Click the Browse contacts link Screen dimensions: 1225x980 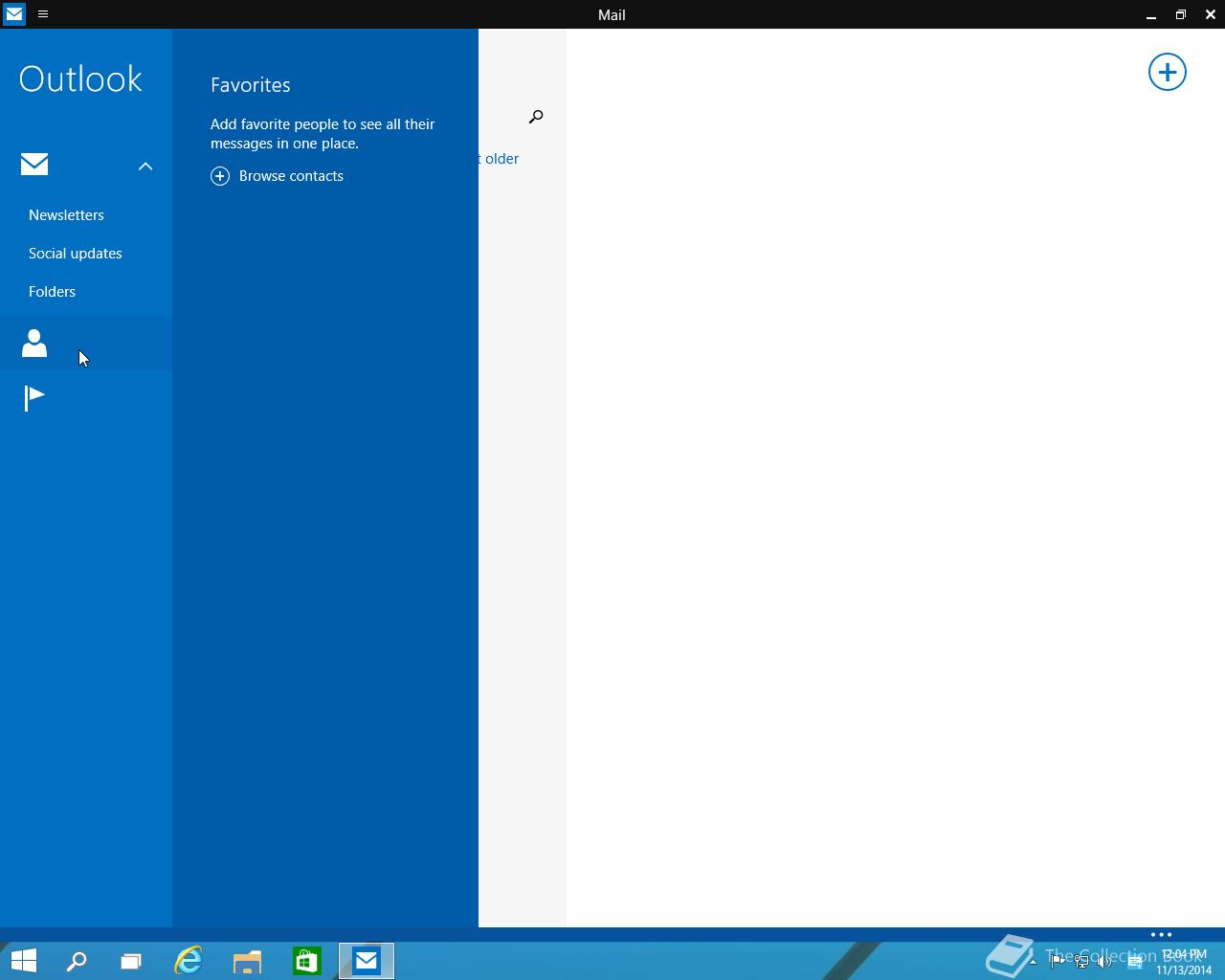pos(291,176)
